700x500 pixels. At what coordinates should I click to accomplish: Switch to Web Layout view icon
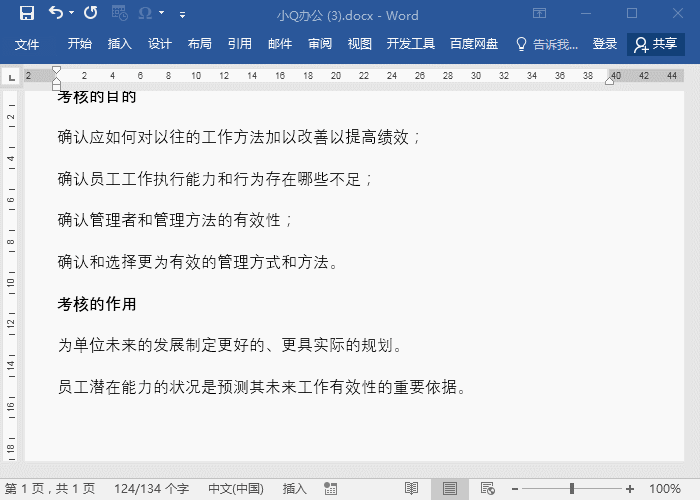pos(488,489)
